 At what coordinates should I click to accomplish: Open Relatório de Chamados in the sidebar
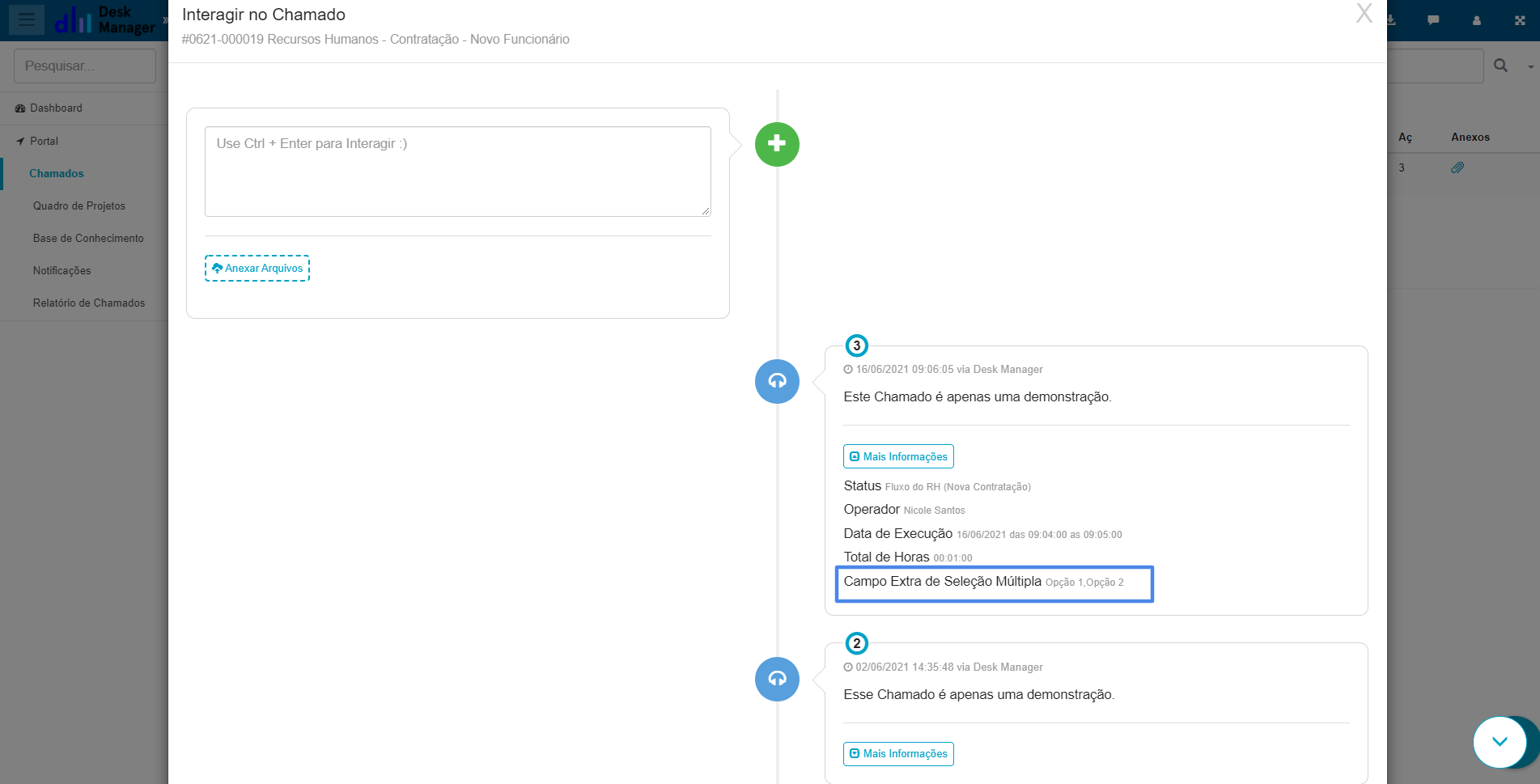pos(89,303)
